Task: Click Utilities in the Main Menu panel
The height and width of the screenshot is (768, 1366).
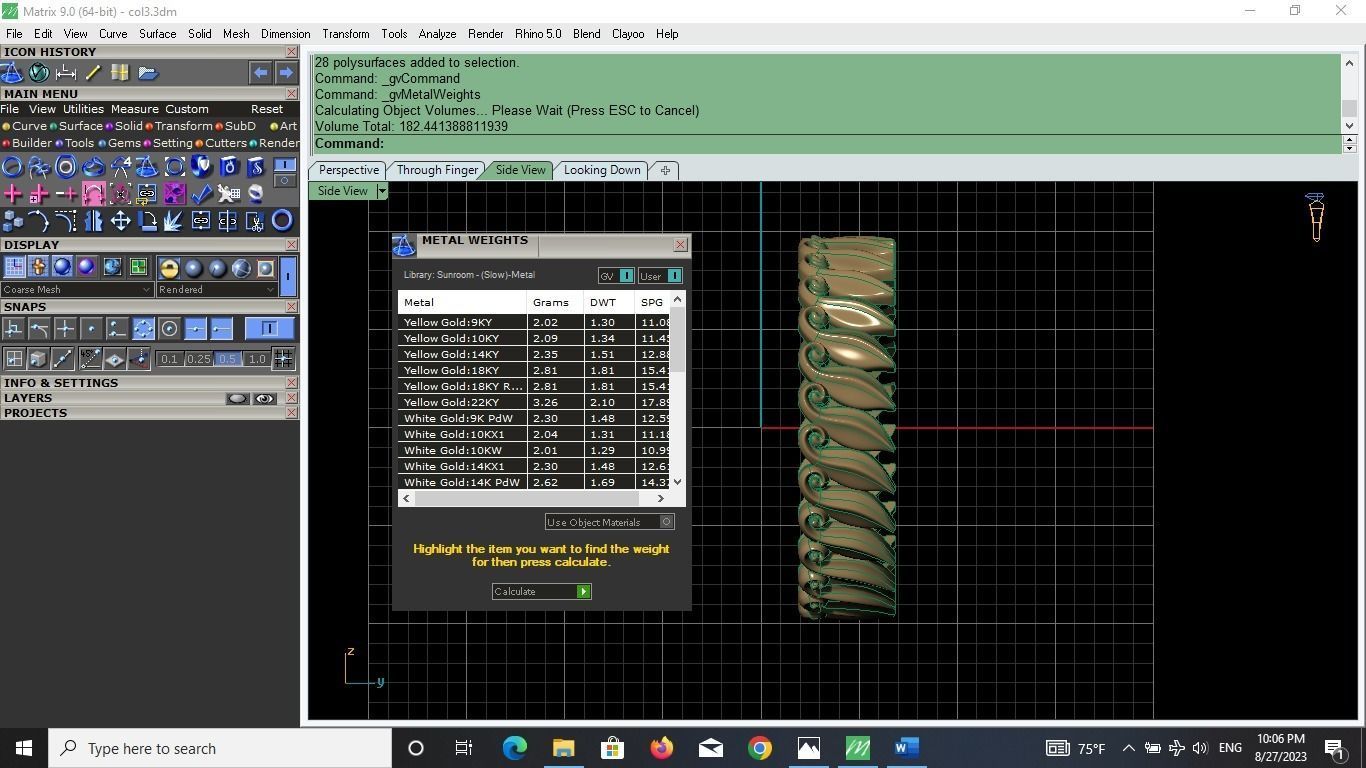Action: click(x=83, y=109)
